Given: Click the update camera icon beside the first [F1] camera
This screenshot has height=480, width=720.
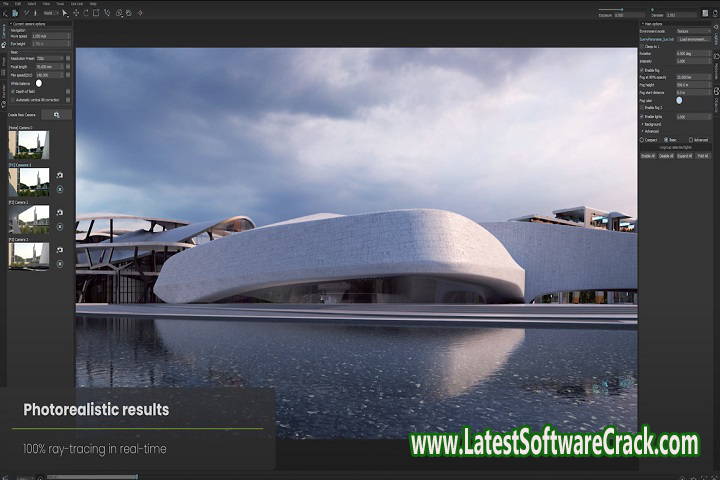Looking at the screenshot, I should (60, 175).
